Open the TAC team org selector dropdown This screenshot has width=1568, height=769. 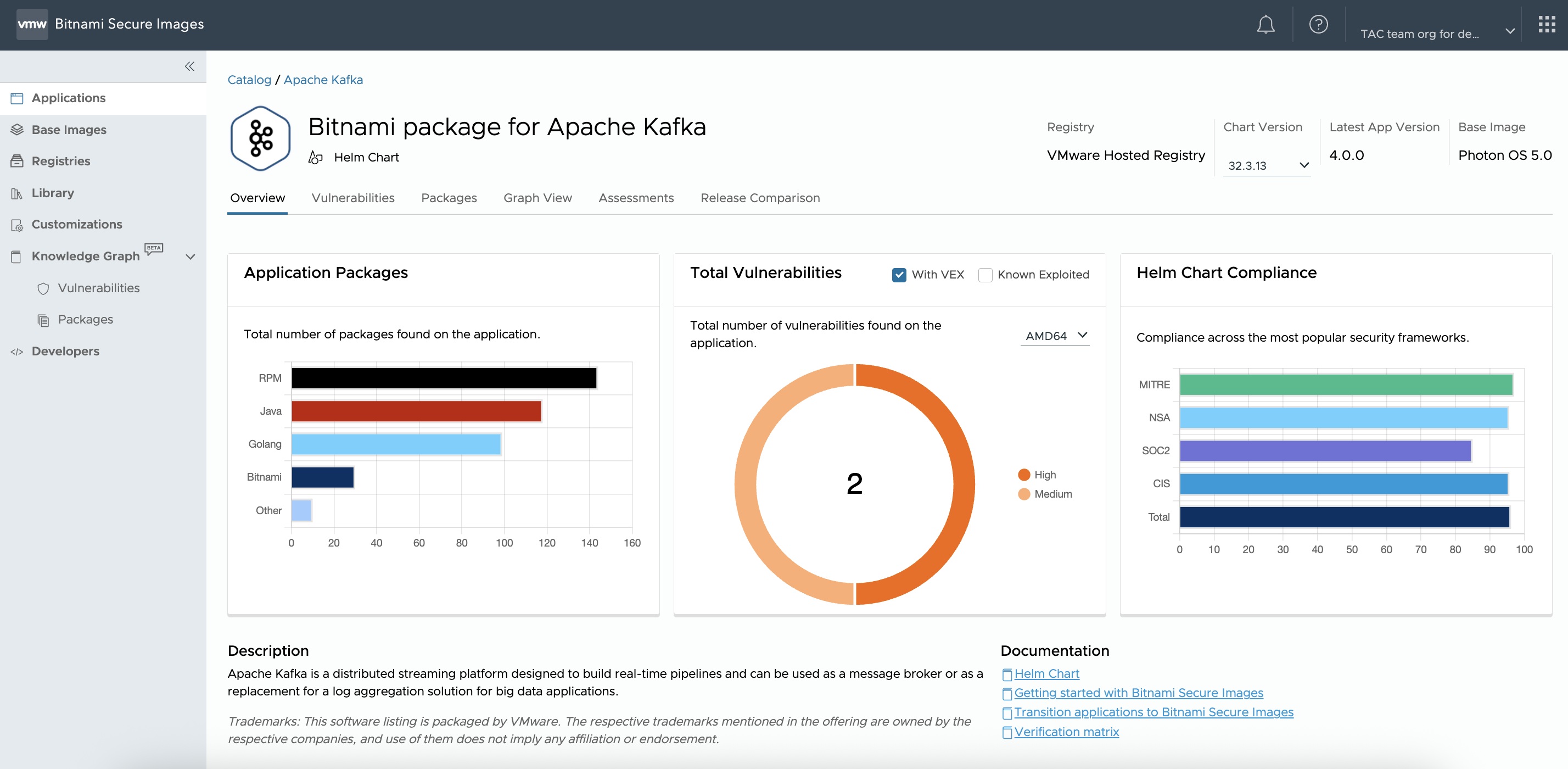click(1437, 34)
